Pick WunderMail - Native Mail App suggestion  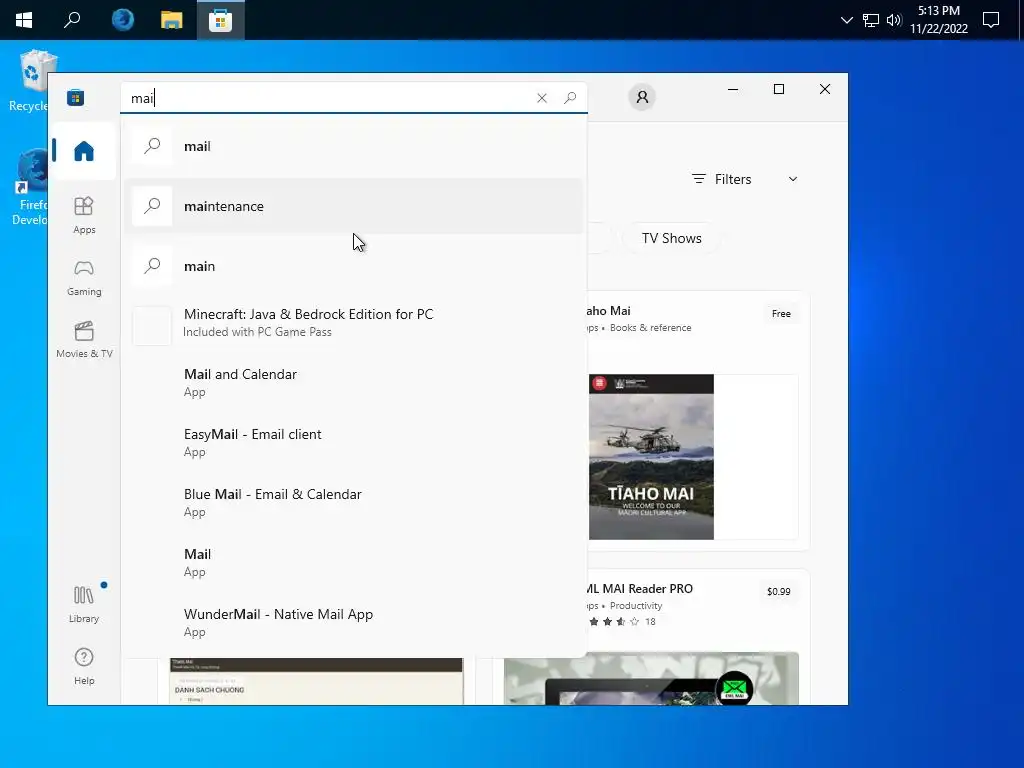point(353,623)
